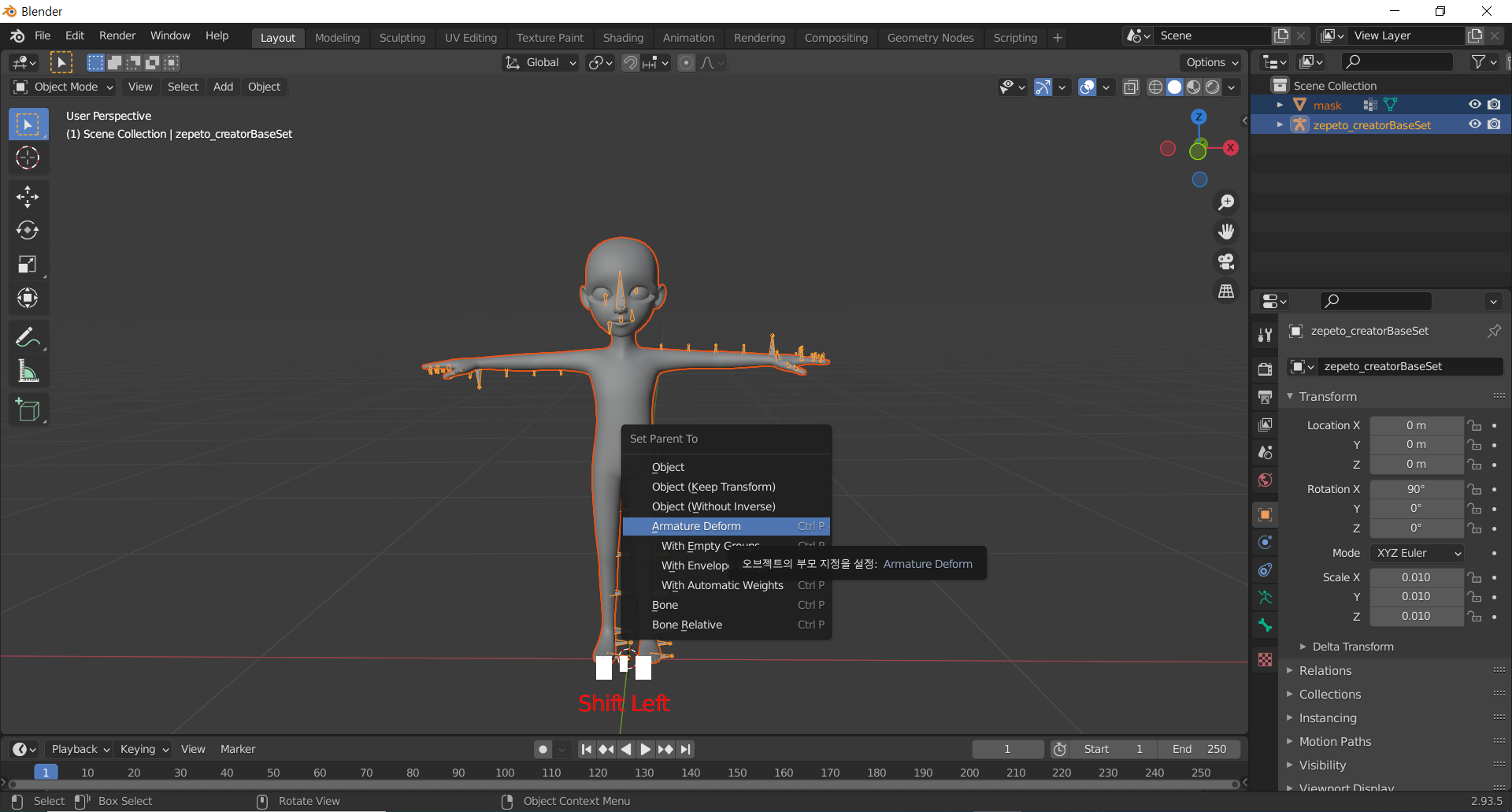Play the animation forward
1512x812 pixels.
click(x=646, y=749)
